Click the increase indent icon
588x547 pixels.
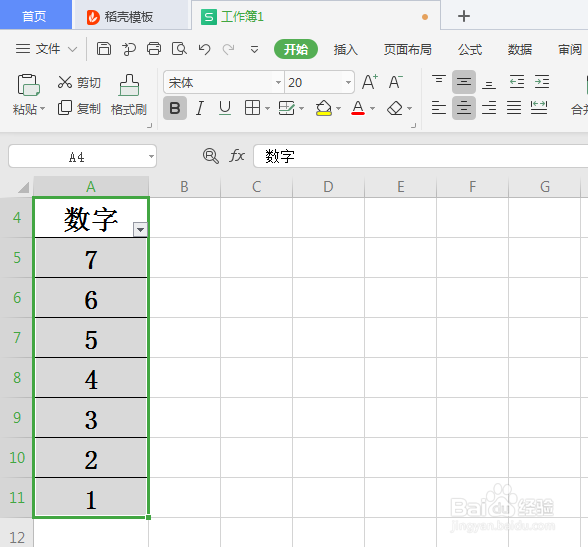pos(542,82)
